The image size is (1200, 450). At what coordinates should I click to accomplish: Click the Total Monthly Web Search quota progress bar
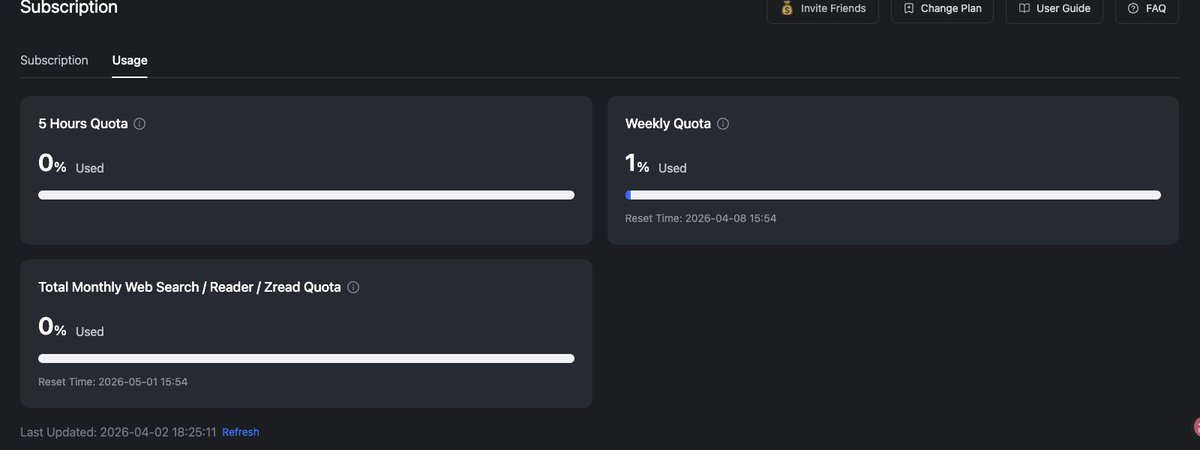point(306,358)
